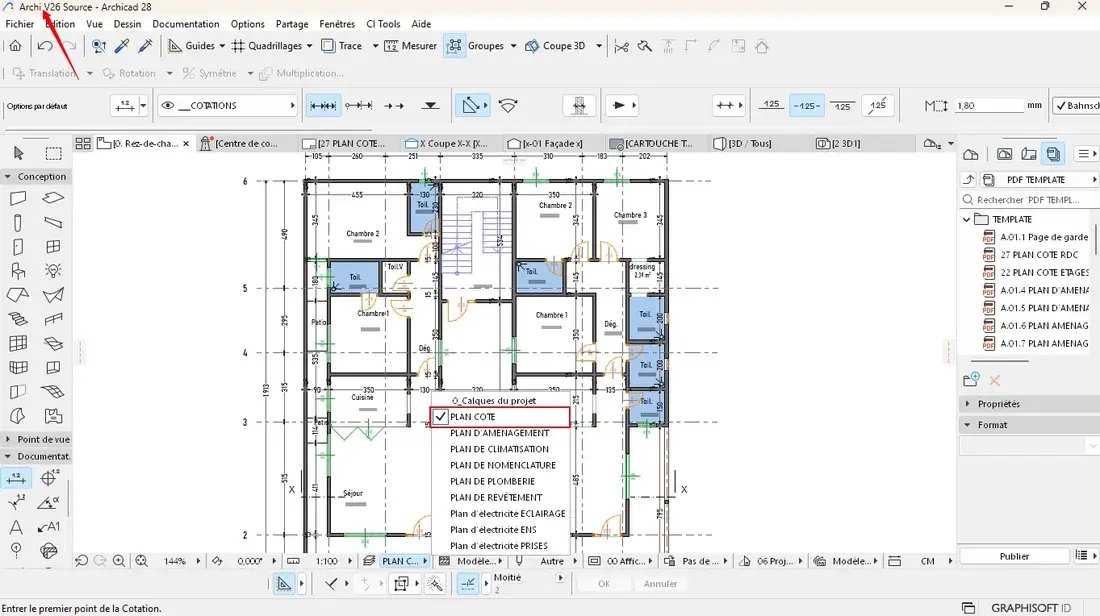Select the Lamp tool in toolbox

coord(53,271)
